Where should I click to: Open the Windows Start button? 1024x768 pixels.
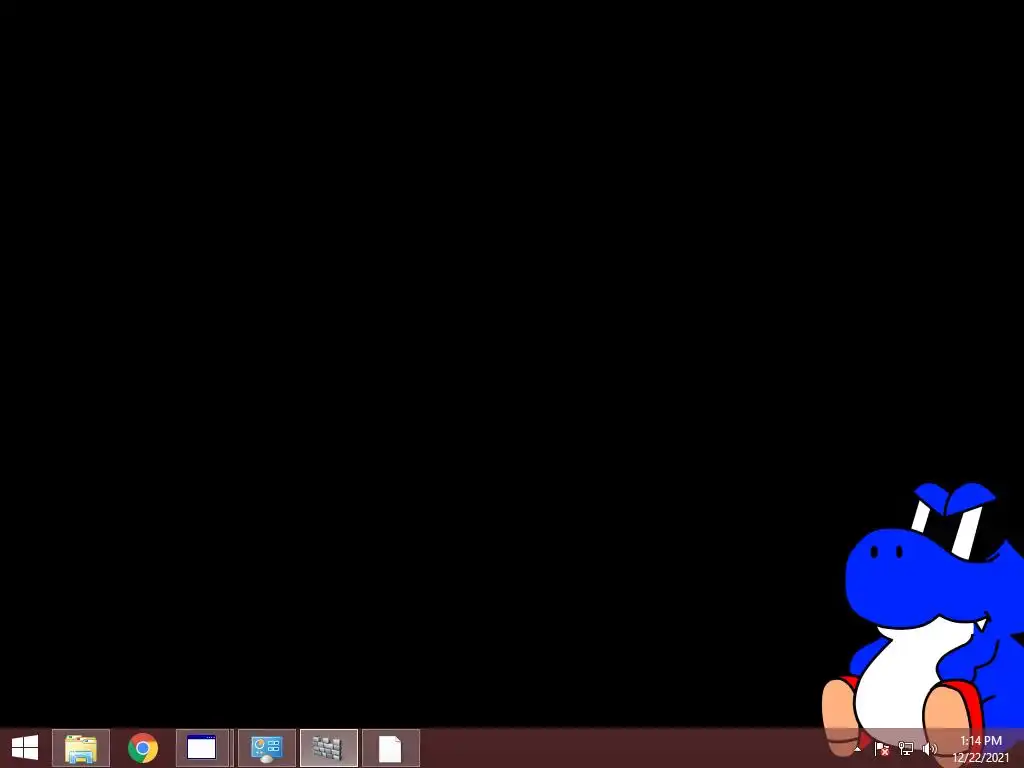[25, 748]
